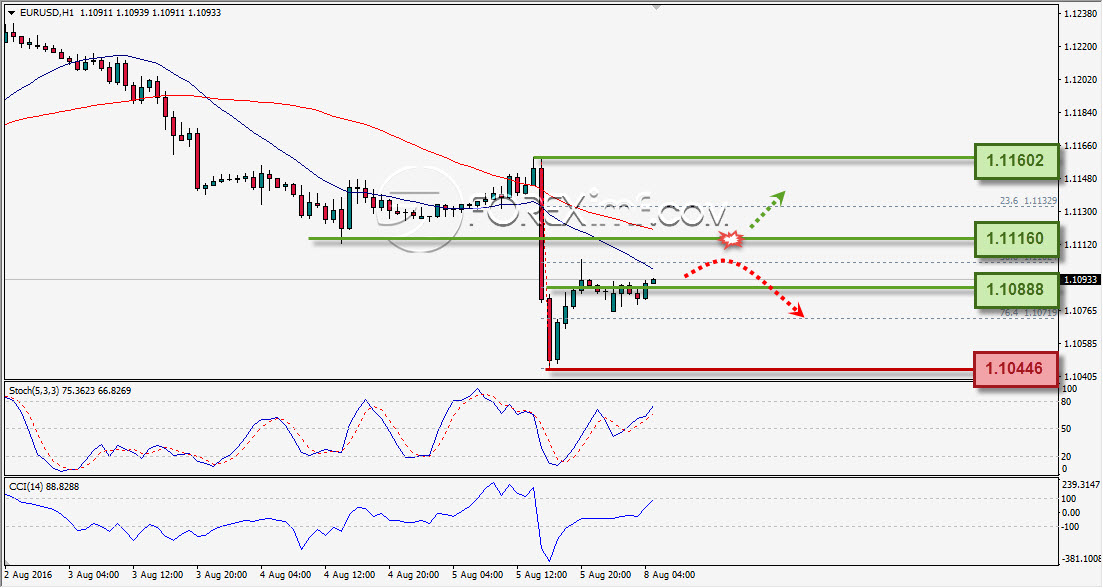Viewport: 1103px width, 588px height.
Task: Click the 20 level on Stochastic scale
Action: [1066, 456]
